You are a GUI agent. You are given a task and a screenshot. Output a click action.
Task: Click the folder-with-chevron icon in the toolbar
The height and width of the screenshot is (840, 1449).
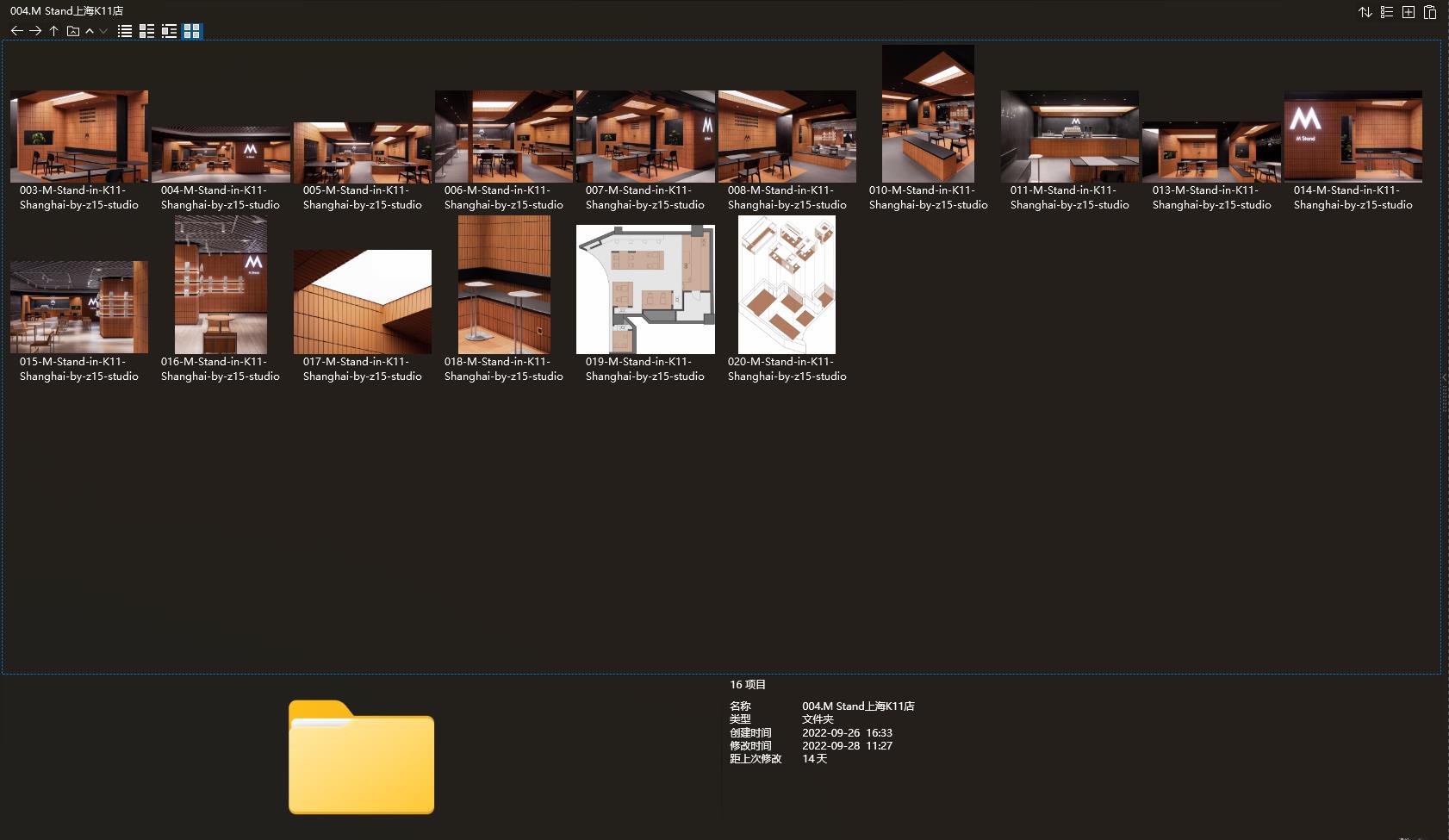click(73, 31)
